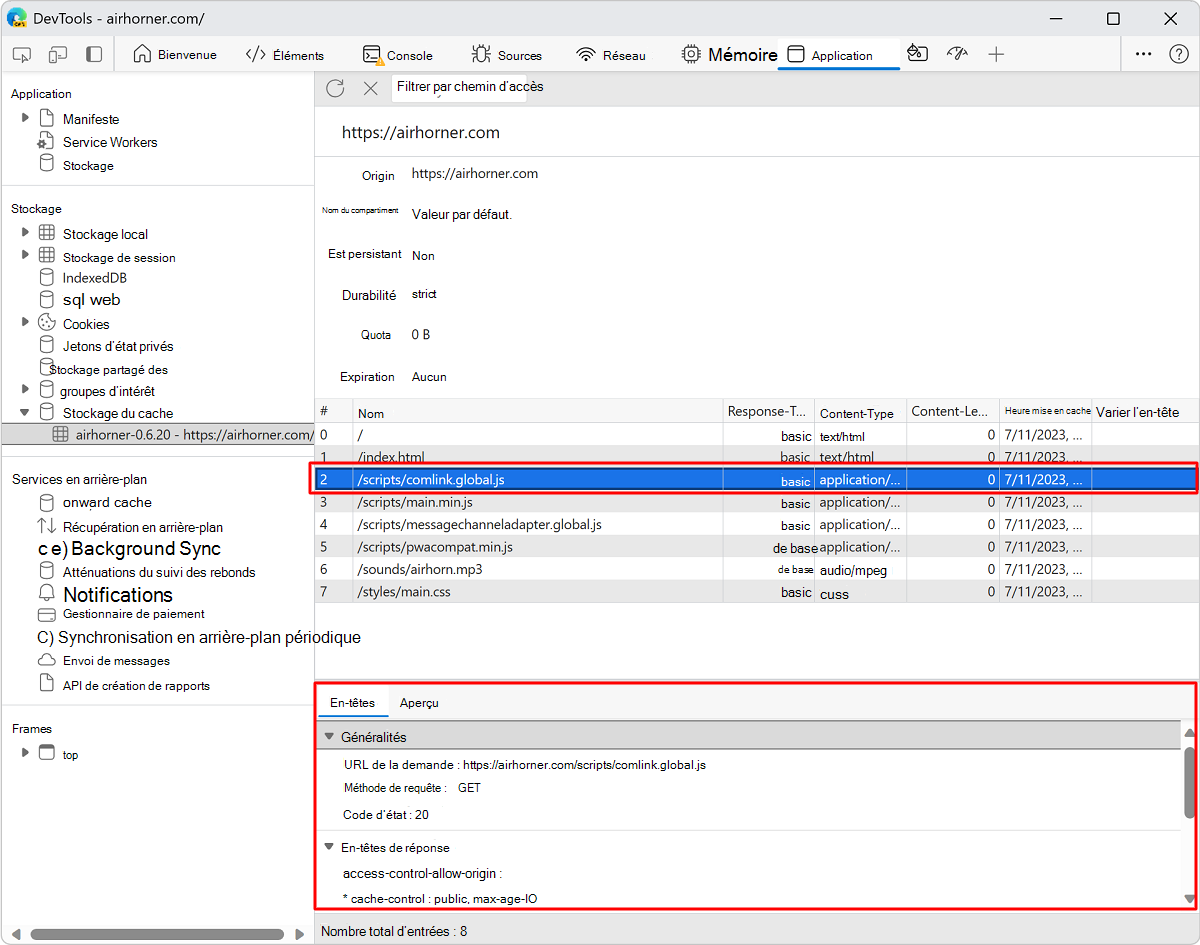This screenshot has height=945, width=1200.
Task: Collapse En-têtes de réponse section
Action: coord(328,846)
